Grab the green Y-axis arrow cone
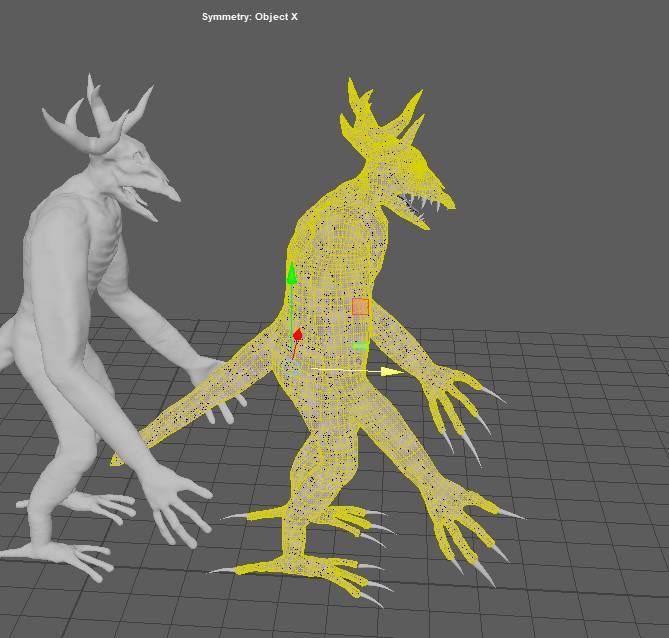669x638 pixels. 292,274
